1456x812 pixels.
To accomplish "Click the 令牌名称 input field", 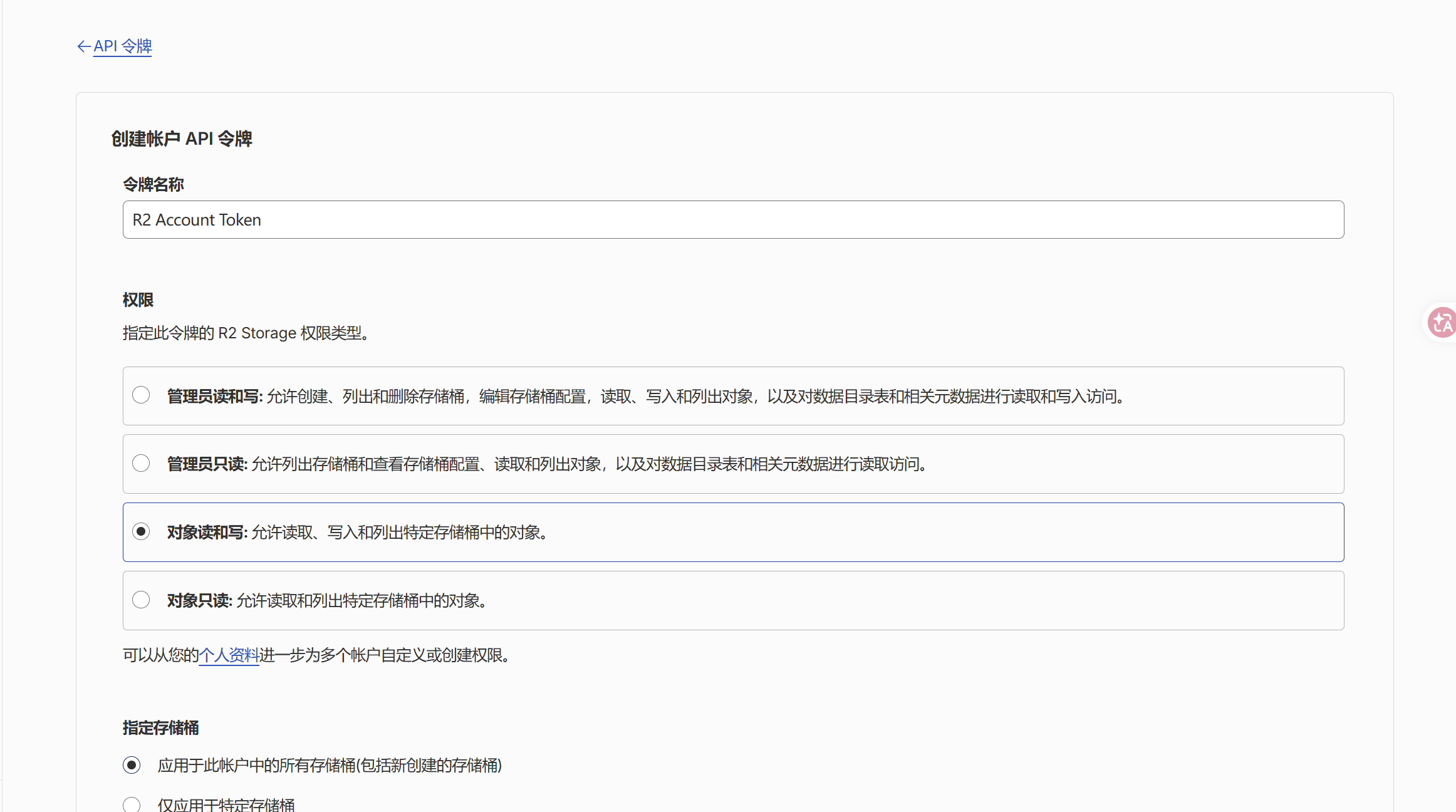I will (x=733, y=219).
